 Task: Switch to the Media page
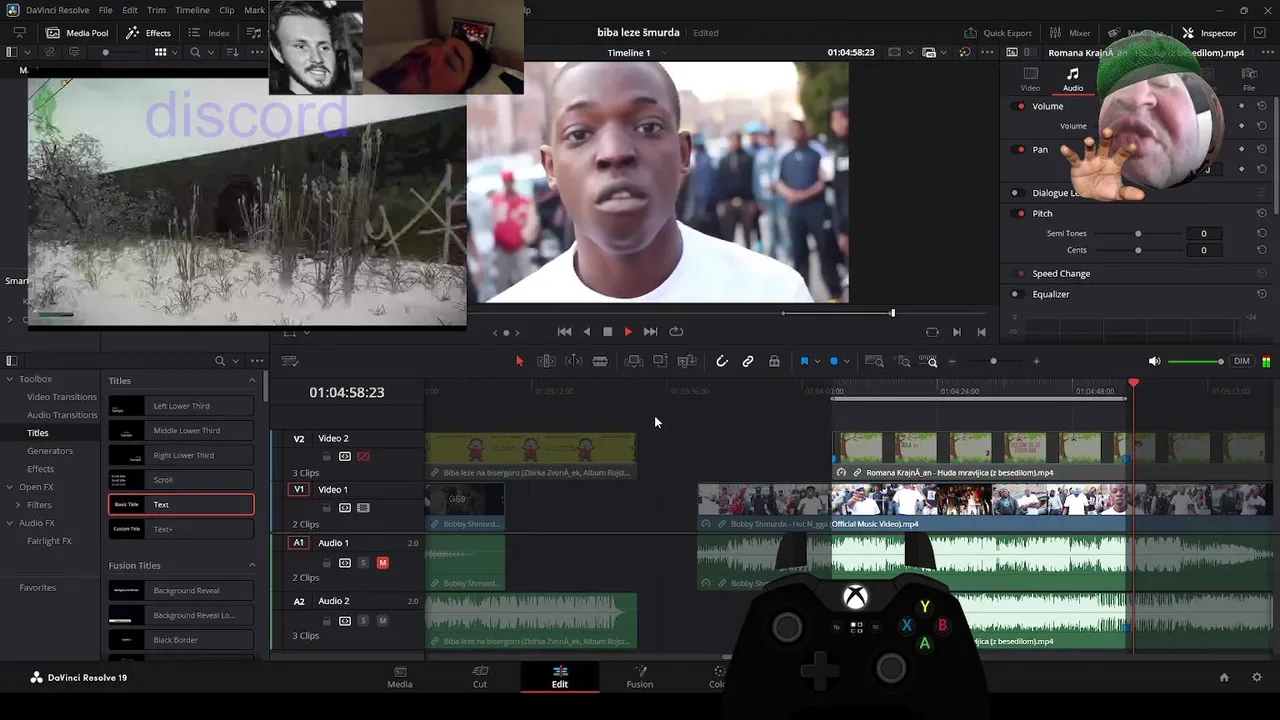point(400,677)
